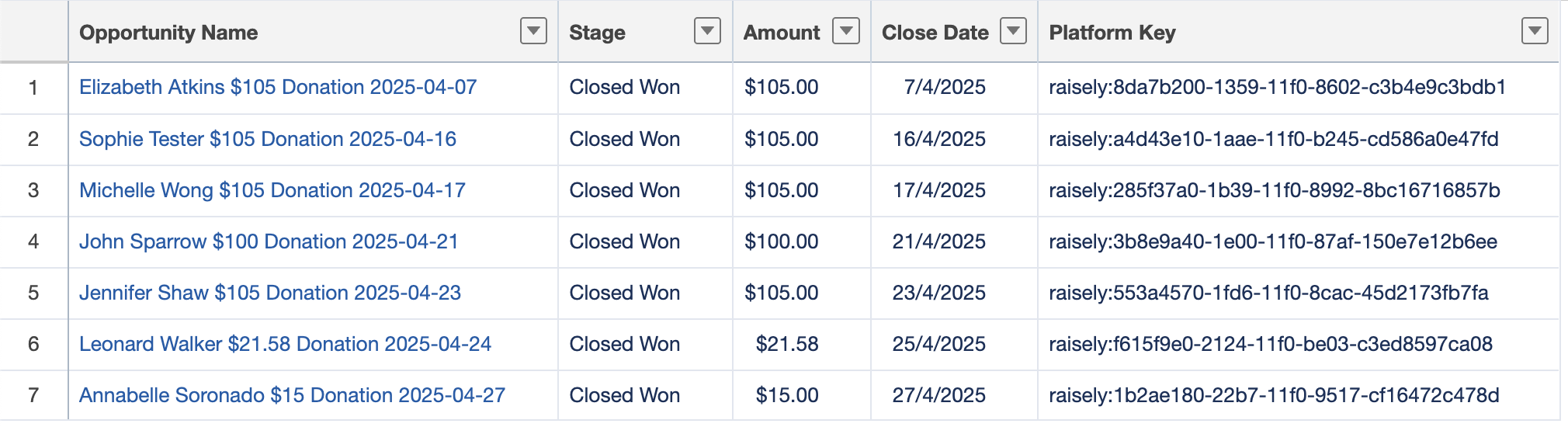Click Leonard Walker $21.58 Donation link
The image size is (1568, 427).
[x=285, y=344]
